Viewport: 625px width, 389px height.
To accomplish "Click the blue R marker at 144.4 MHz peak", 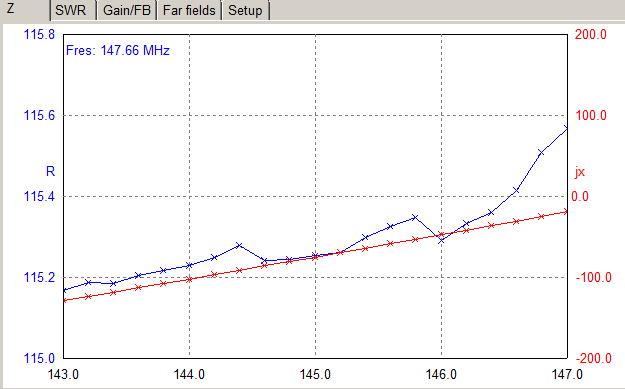I will point(239,245).
